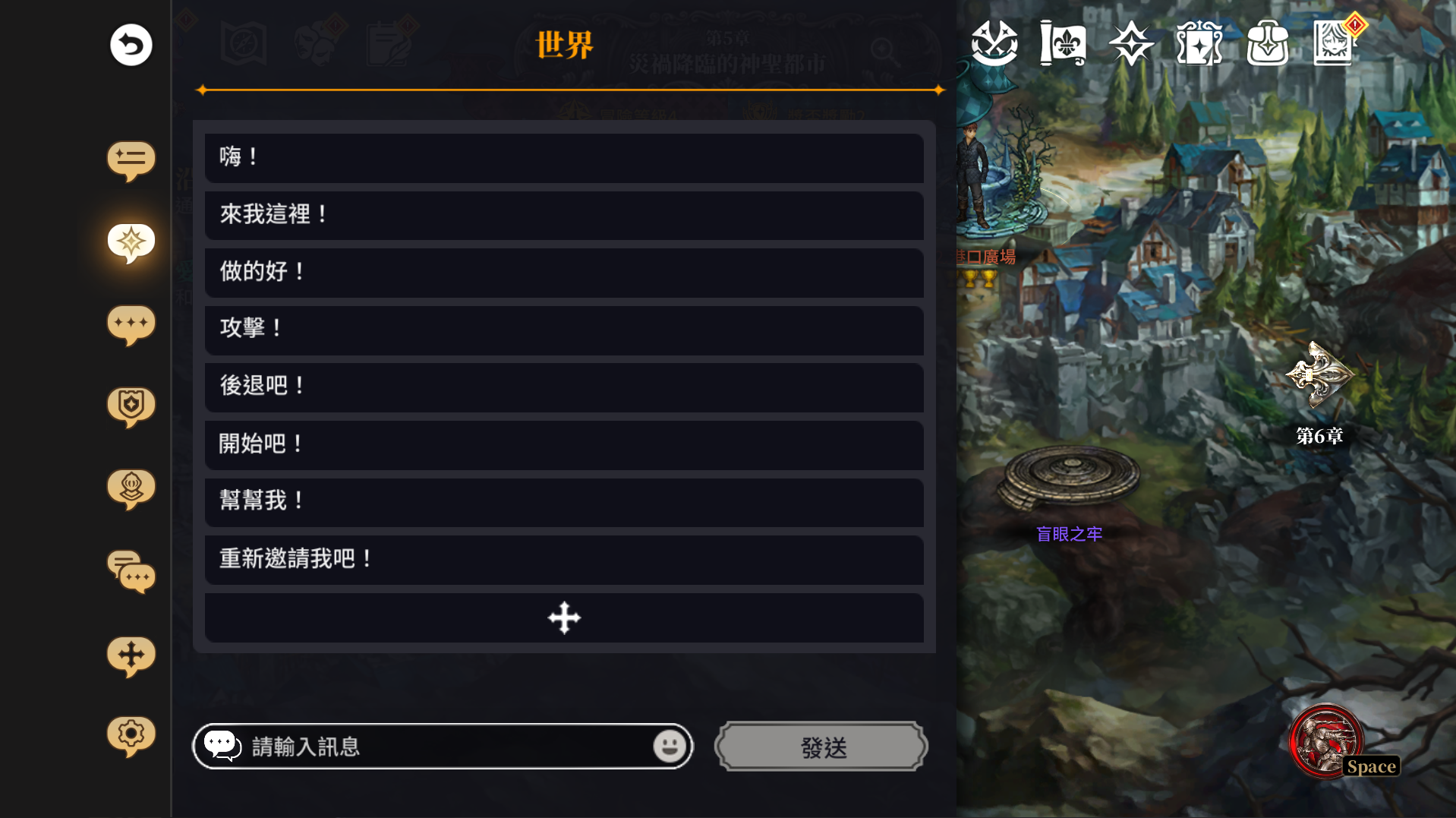Open the knight helmet chat channel
1456x818 pixels.
pyautogui.click(x=131, y=489)
